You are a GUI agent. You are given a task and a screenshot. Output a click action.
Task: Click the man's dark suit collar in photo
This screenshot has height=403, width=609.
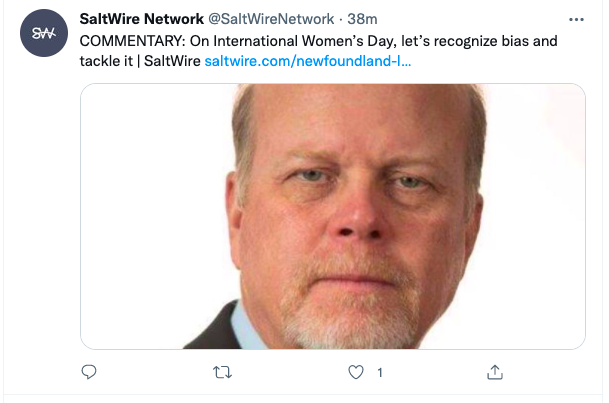coord(214,328)
